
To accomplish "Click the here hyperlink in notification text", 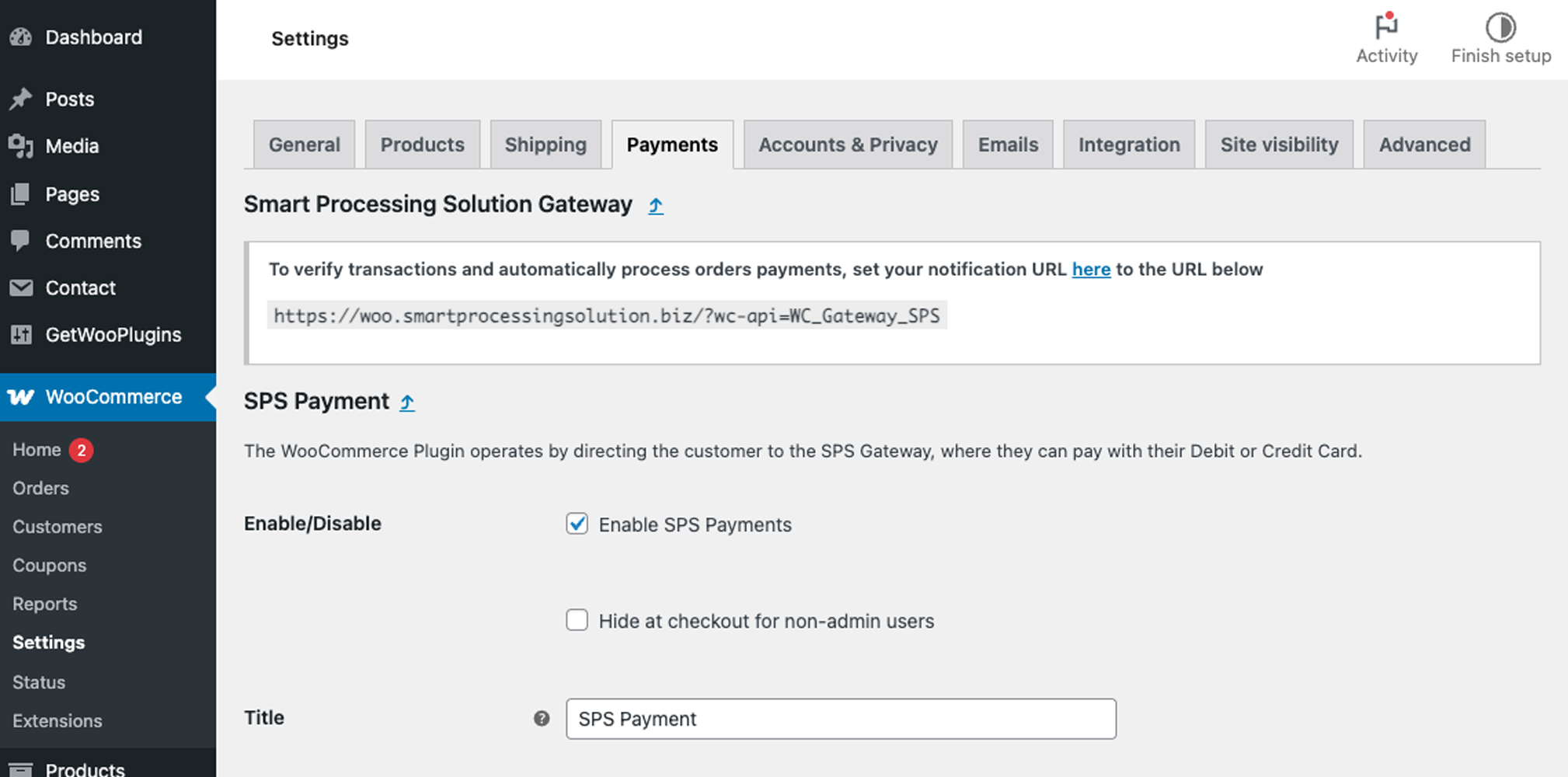I will click(1090, 269).
